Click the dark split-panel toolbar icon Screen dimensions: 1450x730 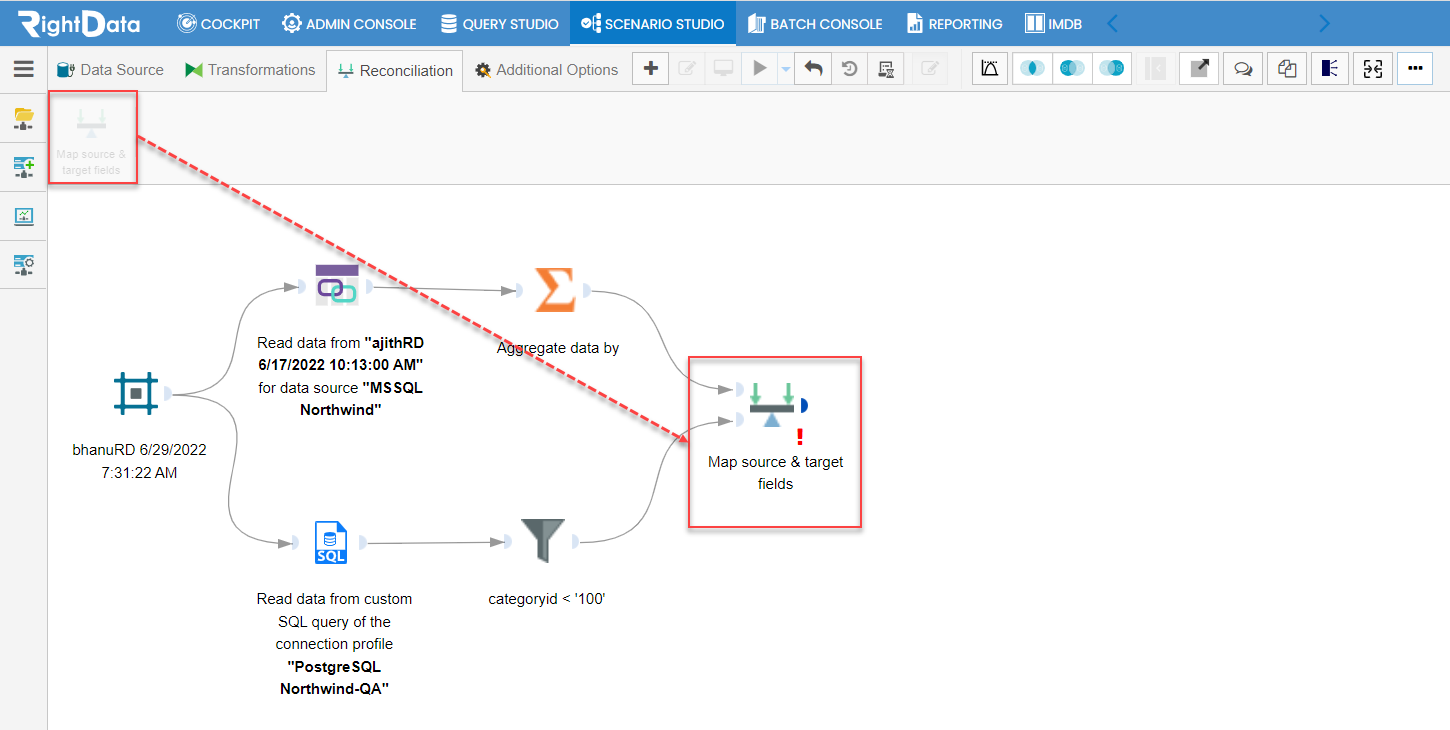(x=1330, y=68)
